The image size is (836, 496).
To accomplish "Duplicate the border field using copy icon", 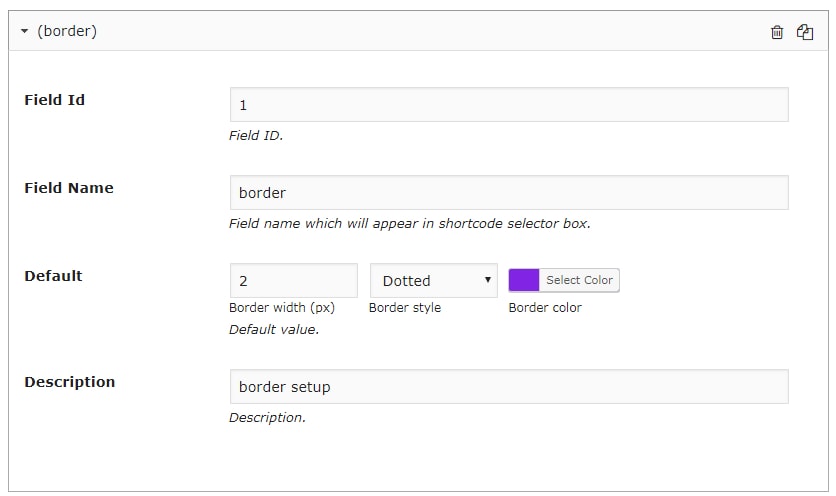I will click(805, 32).
